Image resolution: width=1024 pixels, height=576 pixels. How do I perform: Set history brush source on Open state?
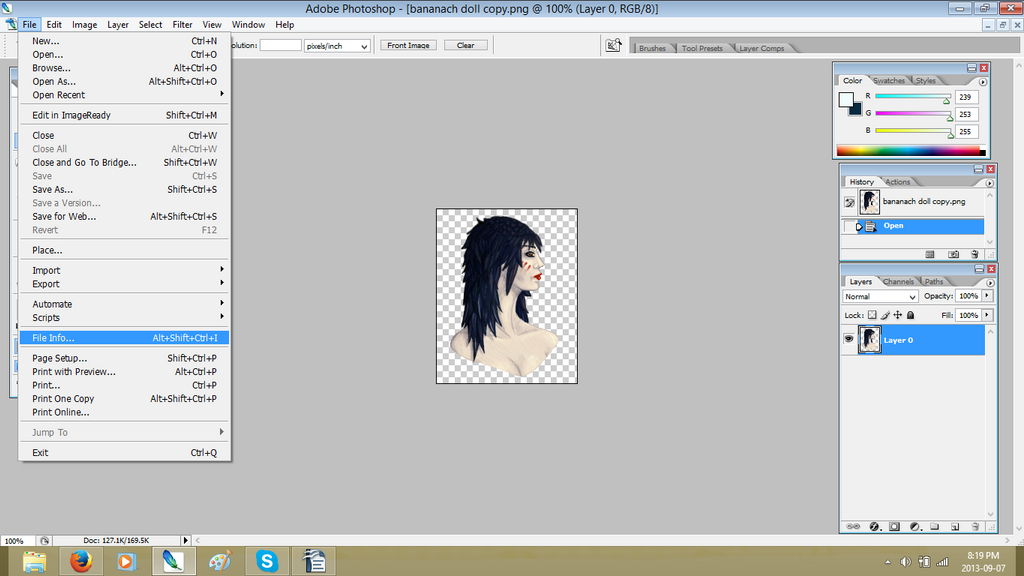tap(849, 227)
